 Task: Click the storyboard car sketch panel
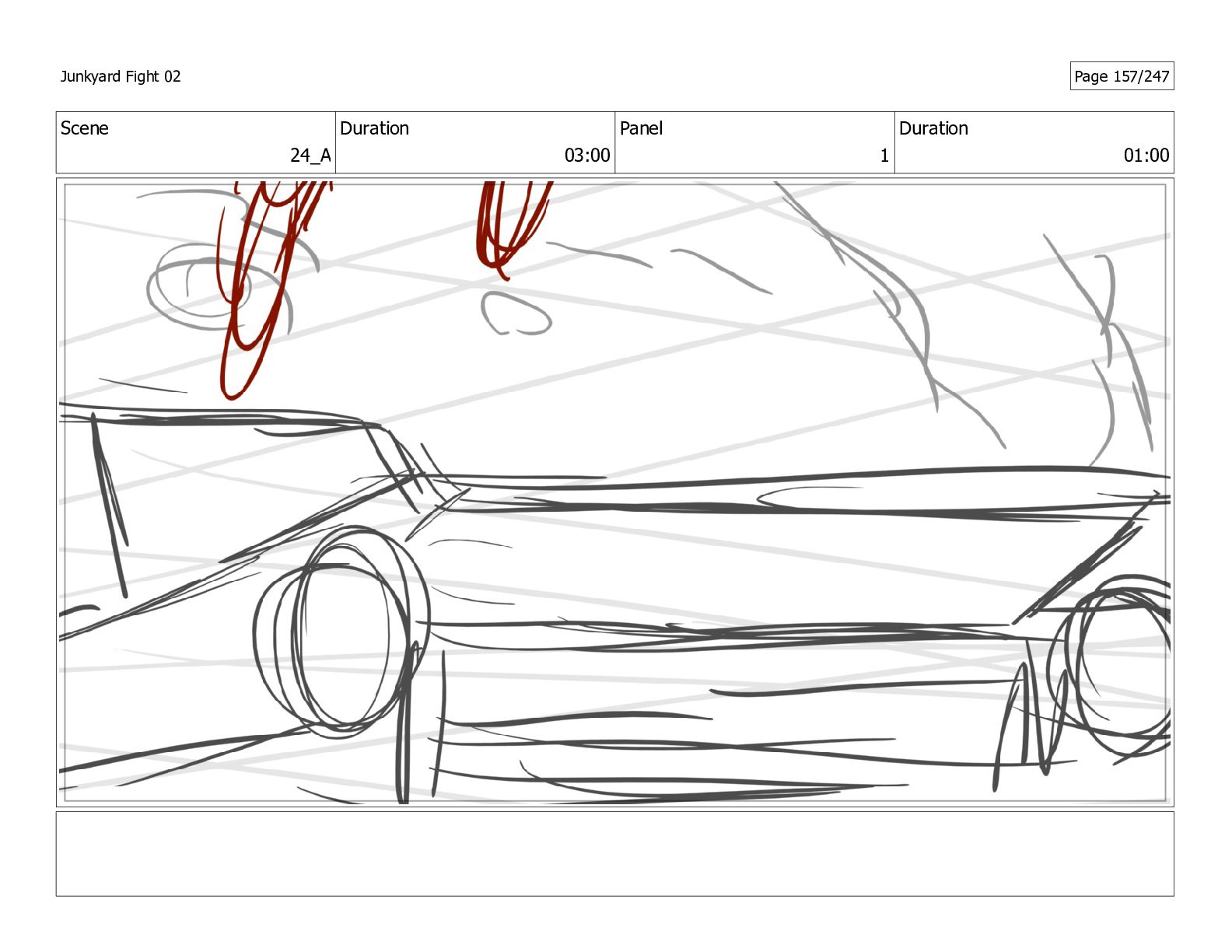(614, 492)
